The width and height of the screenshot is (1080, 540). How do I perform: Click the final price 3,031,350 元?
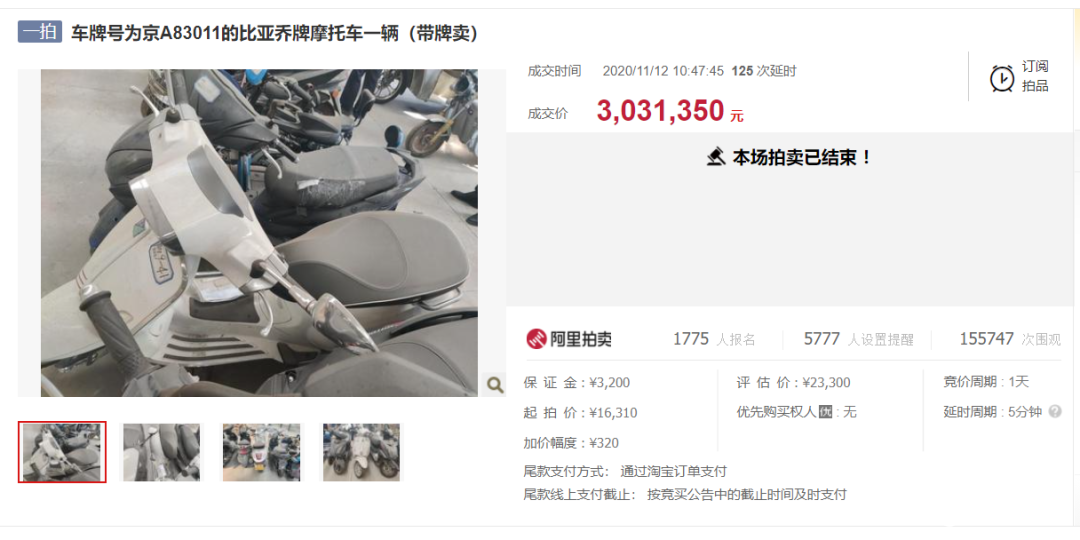(670, 112)
